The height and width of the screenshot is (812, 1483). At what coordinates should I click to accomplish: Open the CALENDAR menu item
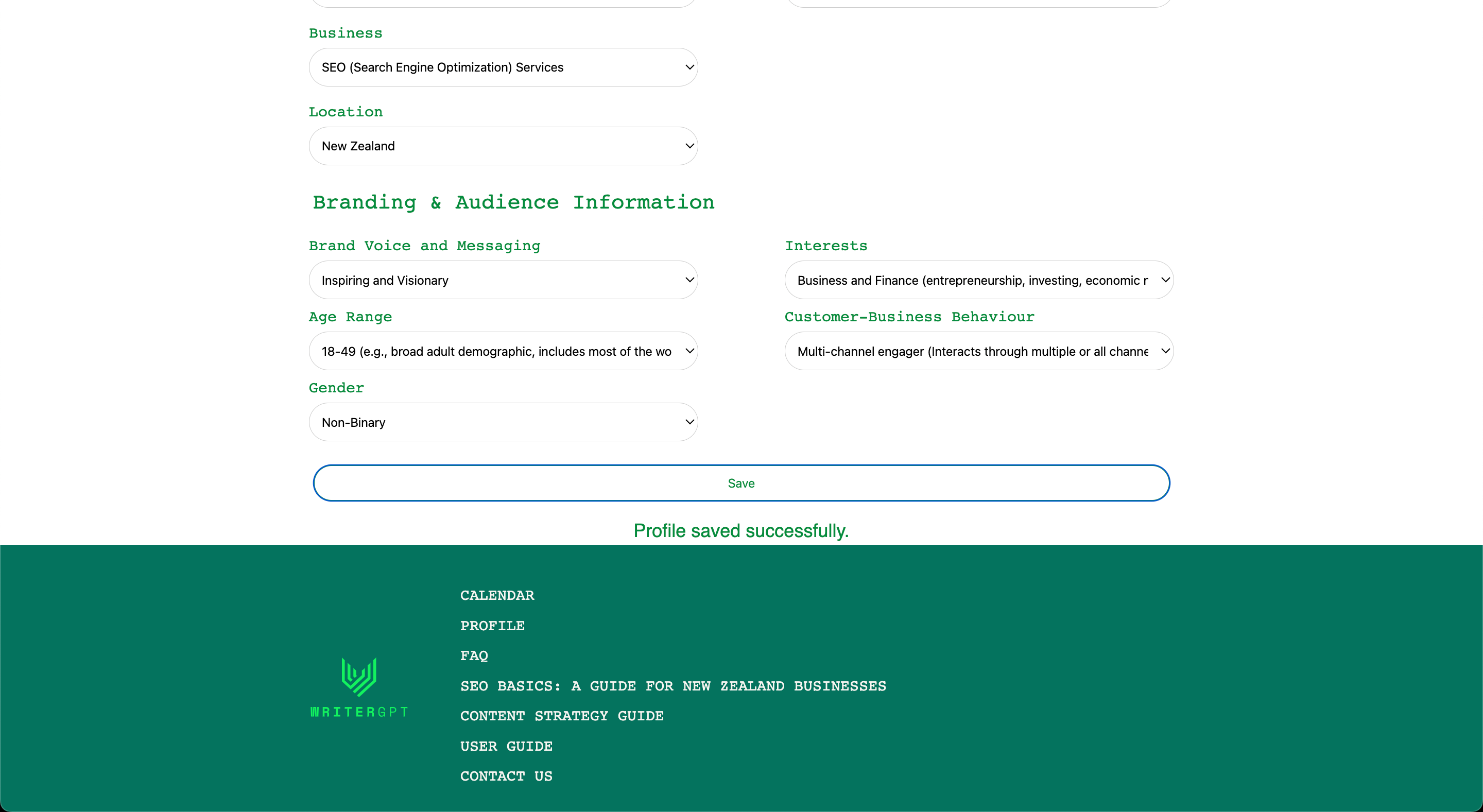tap(497, 596)
